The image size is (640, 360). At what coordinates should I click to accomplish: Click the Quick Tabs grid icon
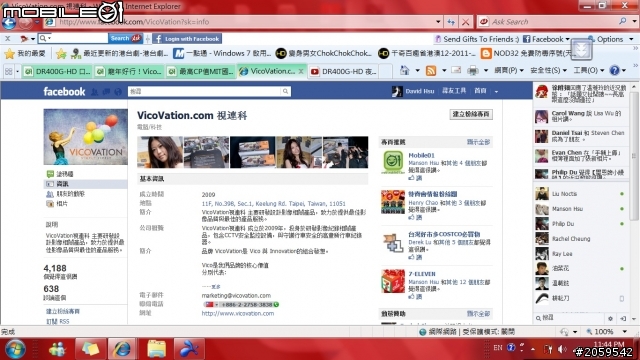[x=9, y=71]
